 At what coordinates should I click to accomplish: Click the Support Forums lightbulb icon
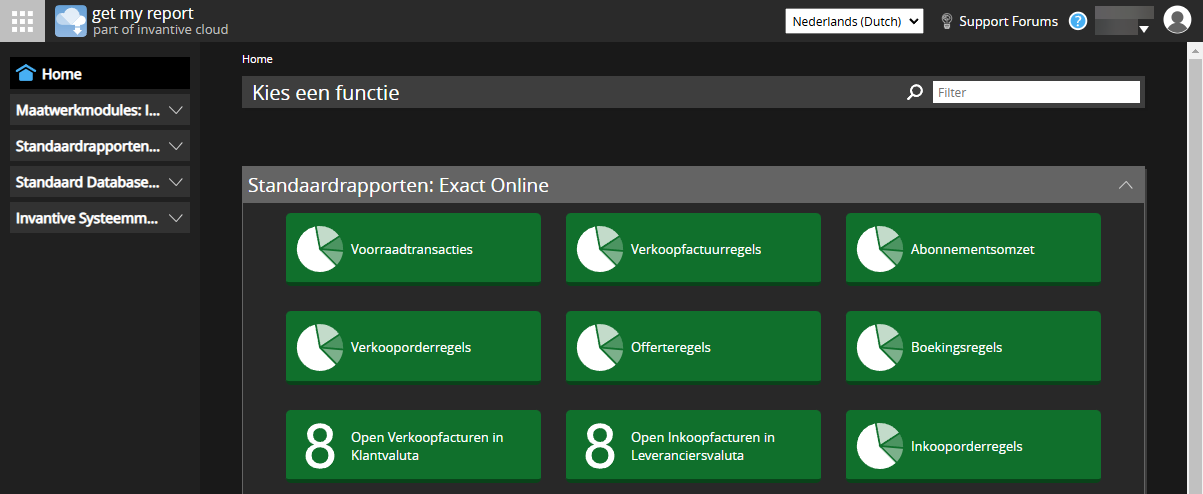(946, 21)
